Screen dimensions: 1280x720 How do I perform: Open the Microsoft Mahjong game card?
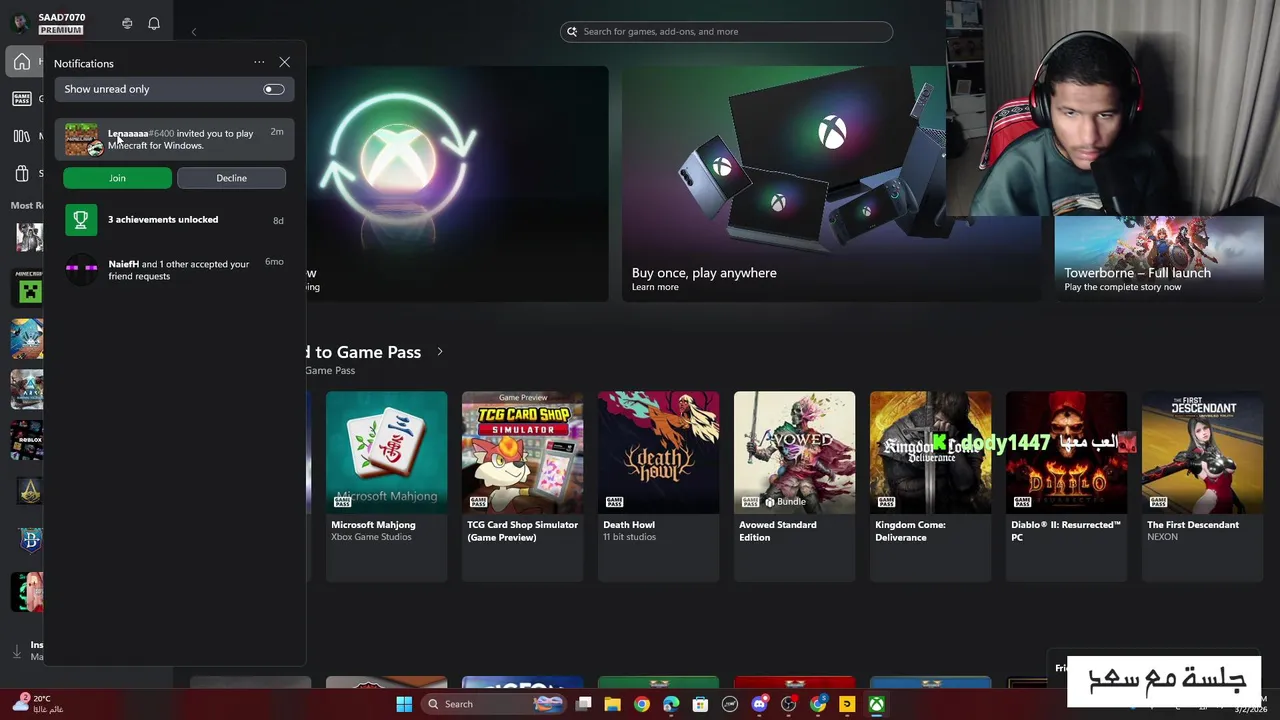386,486
